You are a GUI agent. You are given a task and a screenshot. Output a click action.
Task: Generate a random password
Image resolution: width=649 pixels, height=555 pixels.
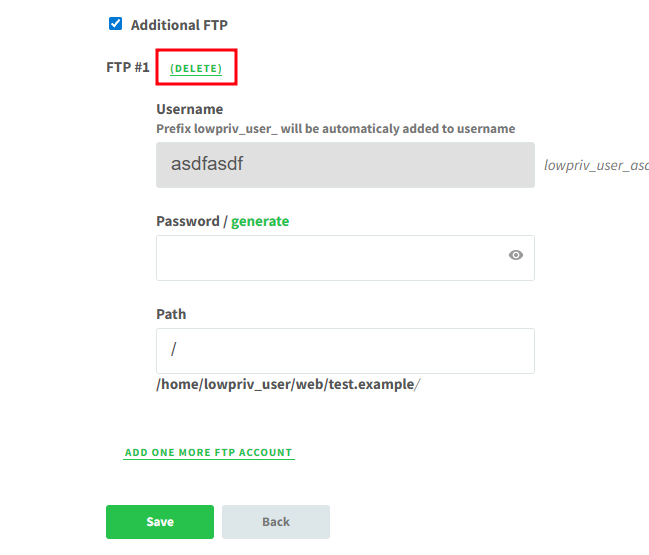(x=260, y=221)
